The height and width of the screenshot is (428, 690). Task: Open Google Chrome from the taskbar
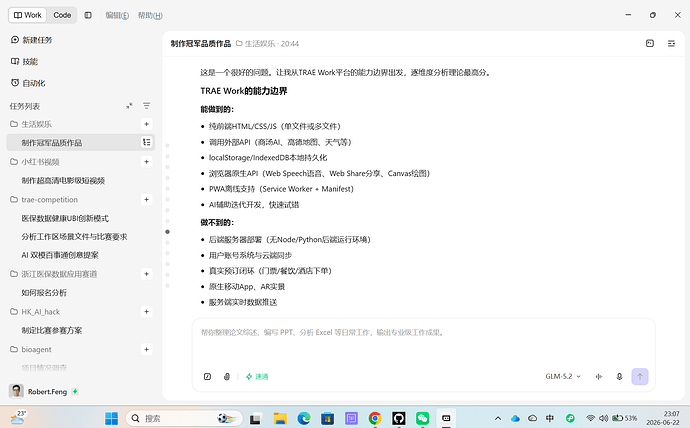pyautogui.click(x=375, y=418)
